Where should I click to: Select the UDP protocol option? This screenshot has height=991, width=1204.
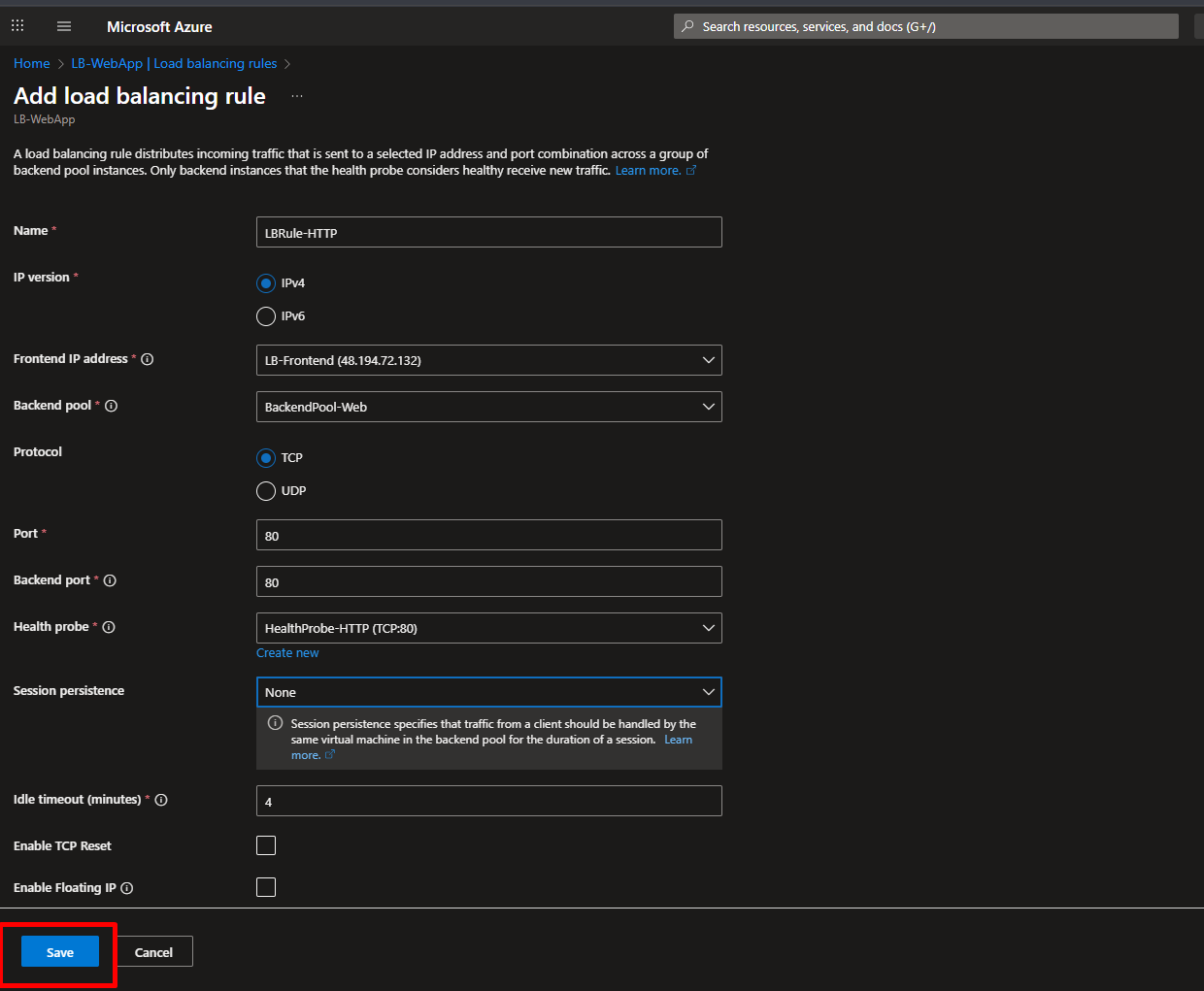(266, 491)
